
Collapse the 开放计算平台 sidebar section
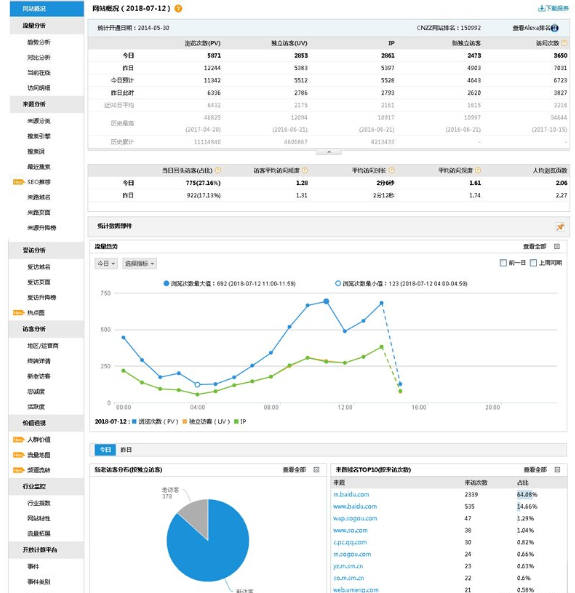[46, 550]
